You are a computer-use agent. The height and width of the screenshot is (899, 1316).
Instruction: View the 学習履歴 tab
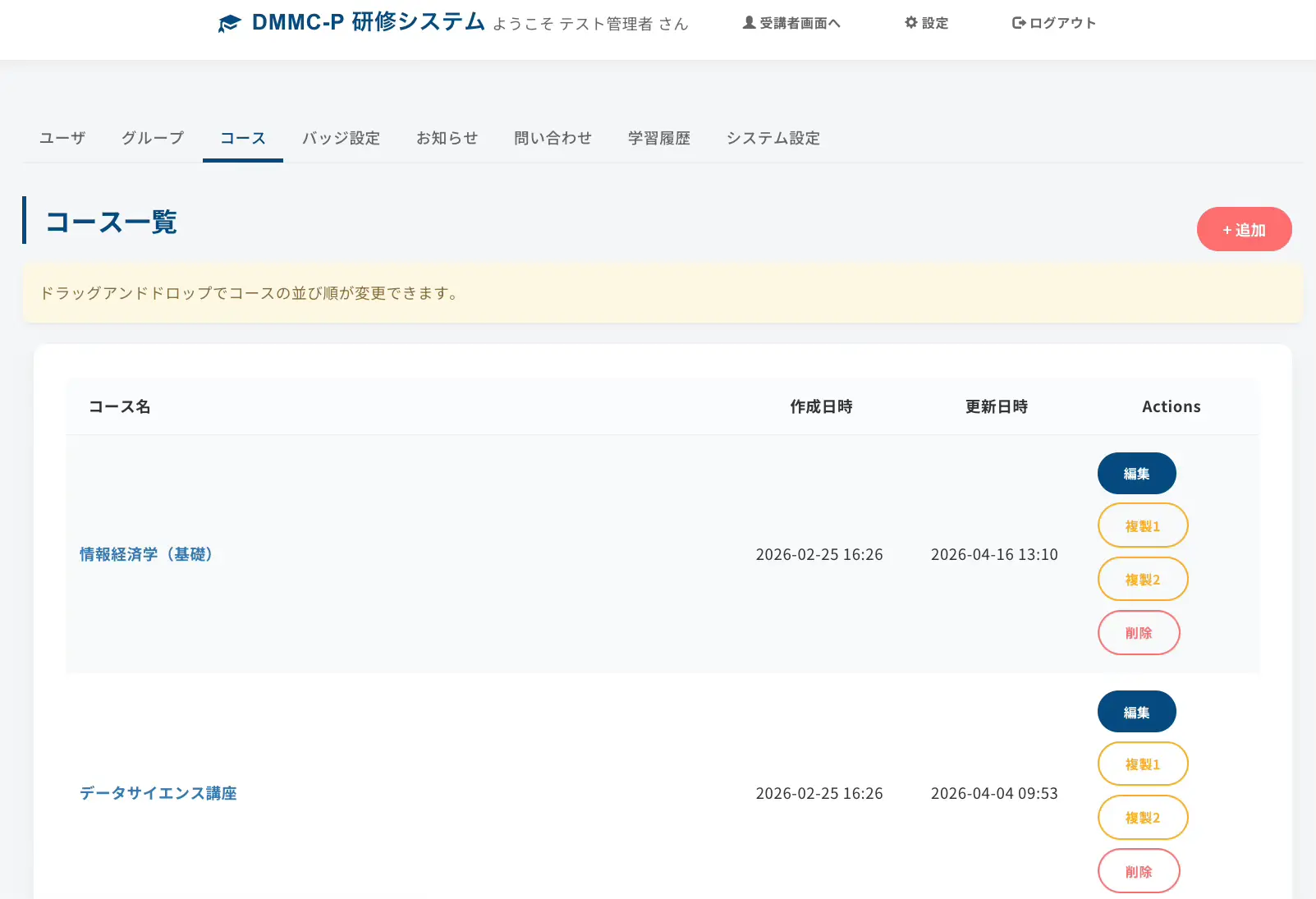658,138
